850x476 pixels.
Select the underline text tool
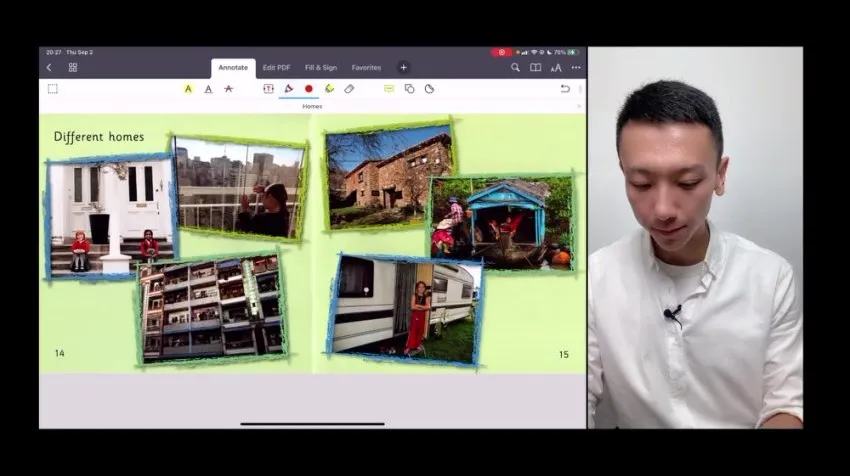coord(208,89)
